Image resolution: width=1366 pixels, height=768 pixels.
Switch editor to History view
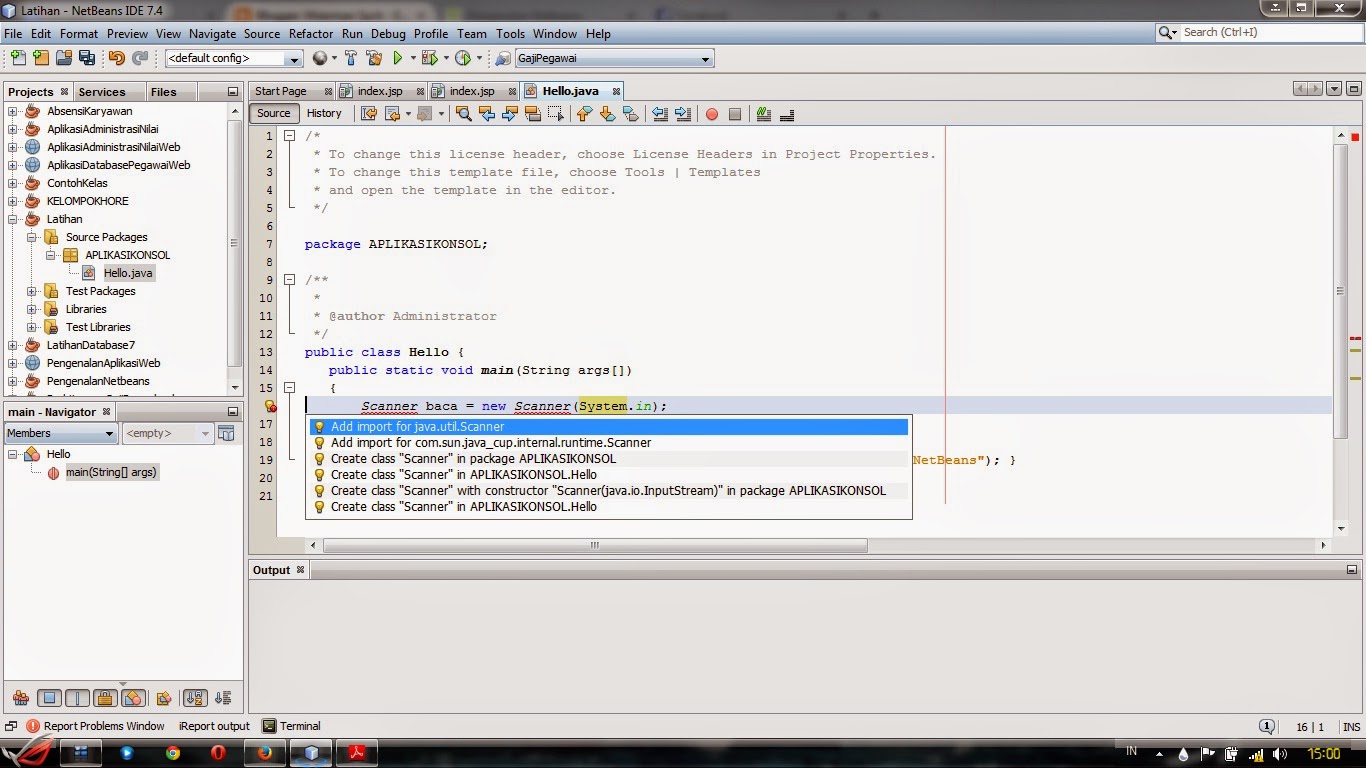pos(324,113)
